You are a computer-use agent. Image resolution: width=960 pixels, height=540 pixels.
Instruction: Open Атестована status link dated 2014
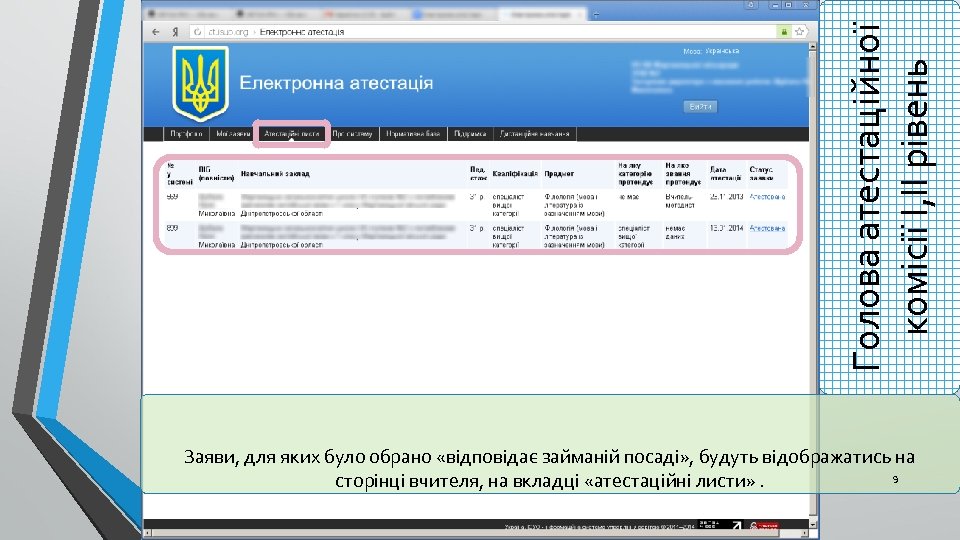point(767,228)
